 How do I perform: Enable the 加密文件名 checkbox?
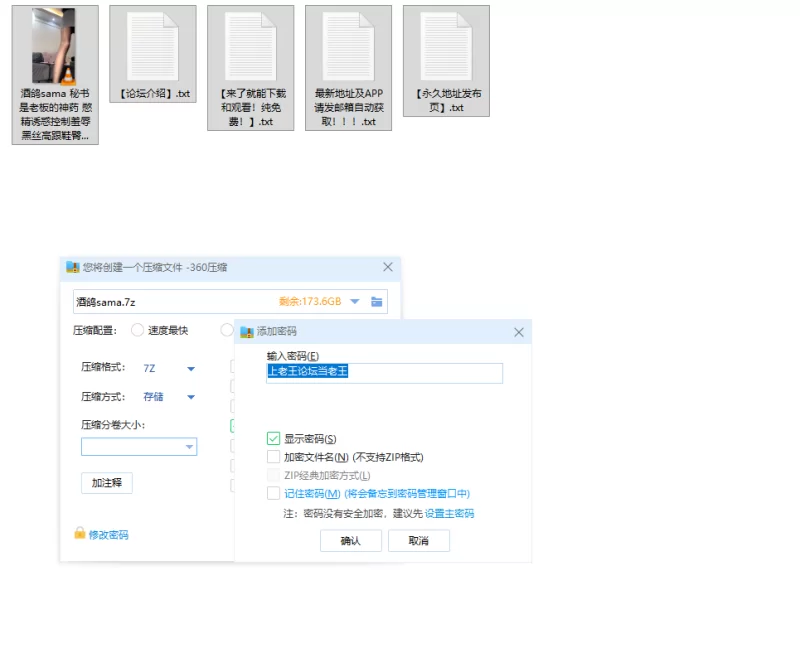pyautogui.click(x=273, y=457)
